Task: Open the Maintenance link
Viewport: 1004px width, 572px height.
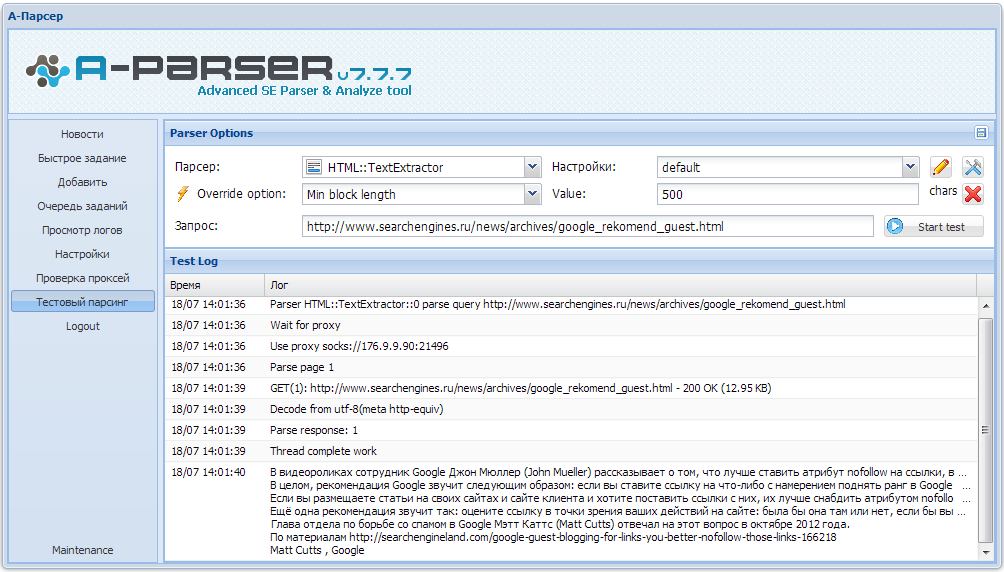Action: [x=83, y=550]
